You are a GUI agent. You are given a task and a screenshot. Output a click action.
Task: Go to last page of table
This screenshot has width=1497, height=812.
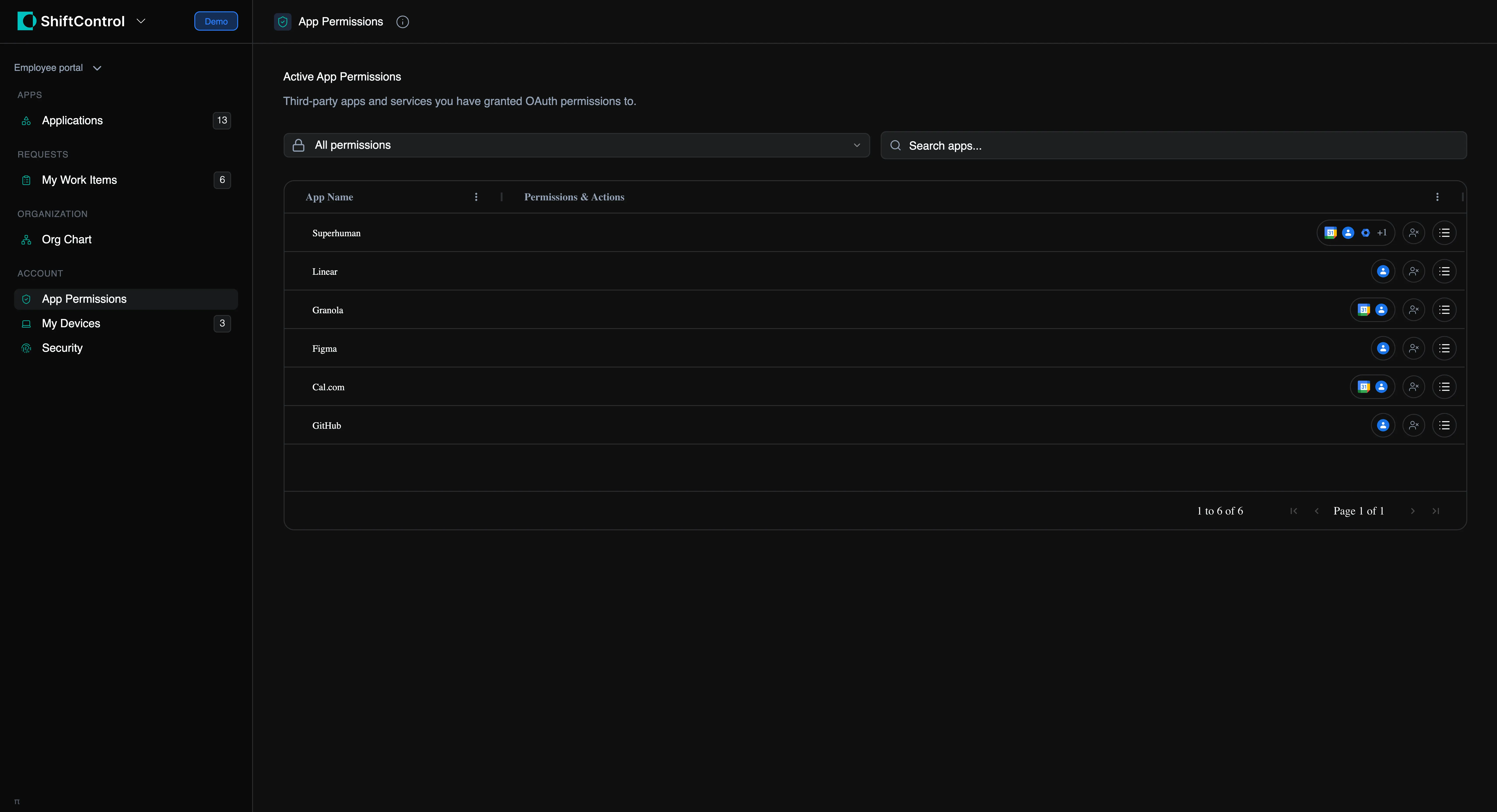coord(1436,511)
